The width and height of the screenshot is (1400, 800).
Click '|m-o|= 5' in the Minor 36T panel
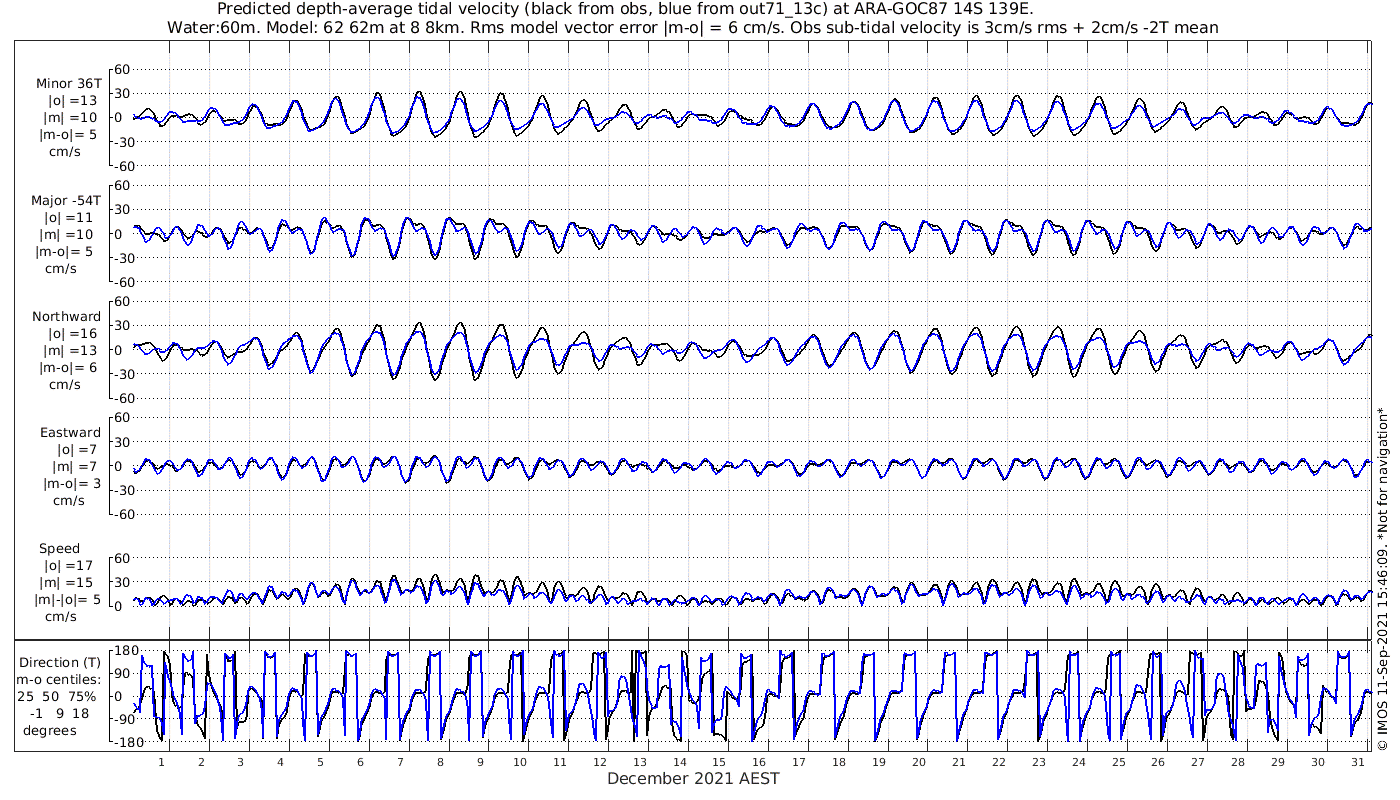click(66, 134)
